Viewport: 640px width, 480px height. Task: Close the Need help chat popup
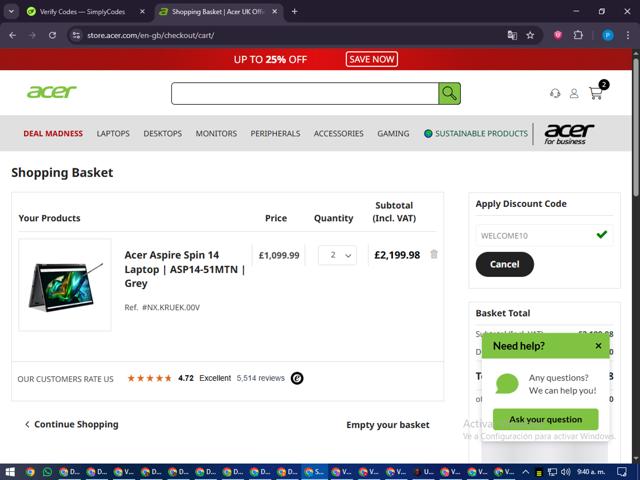(598, 346)
